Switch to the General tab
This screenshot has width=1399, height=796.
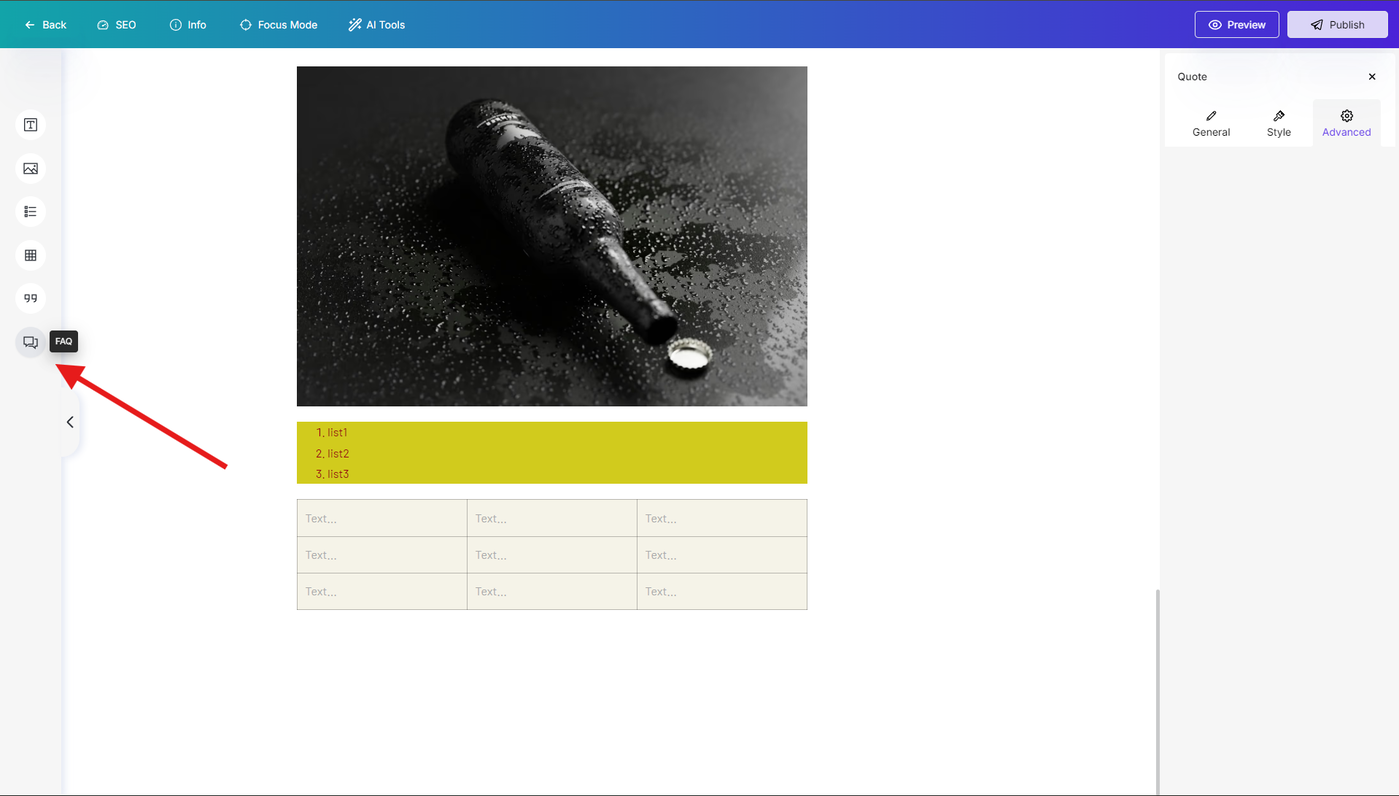(1211, 123)
